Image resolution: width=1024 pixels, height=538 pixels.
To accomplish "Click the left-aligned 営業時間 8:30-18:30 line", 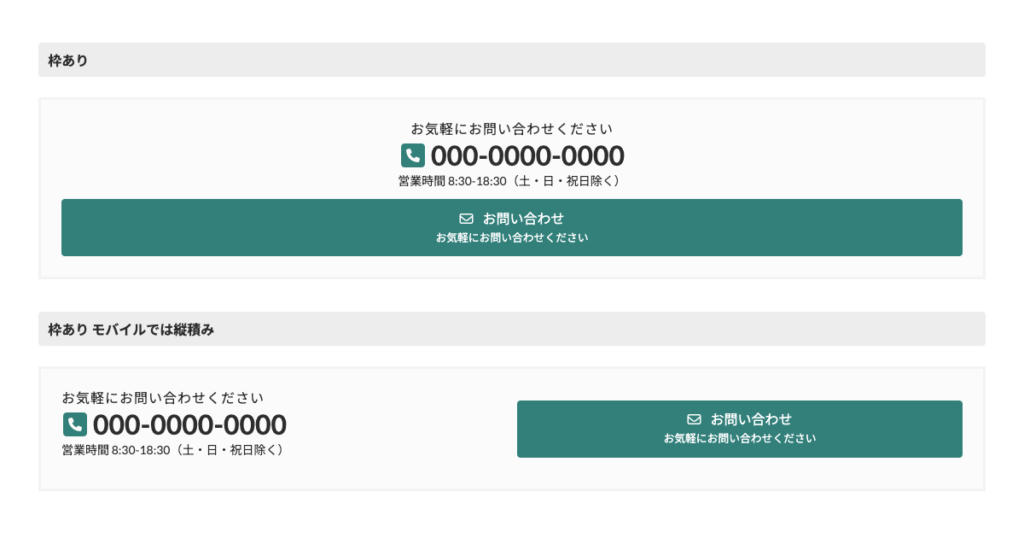I will coord(173,450).
